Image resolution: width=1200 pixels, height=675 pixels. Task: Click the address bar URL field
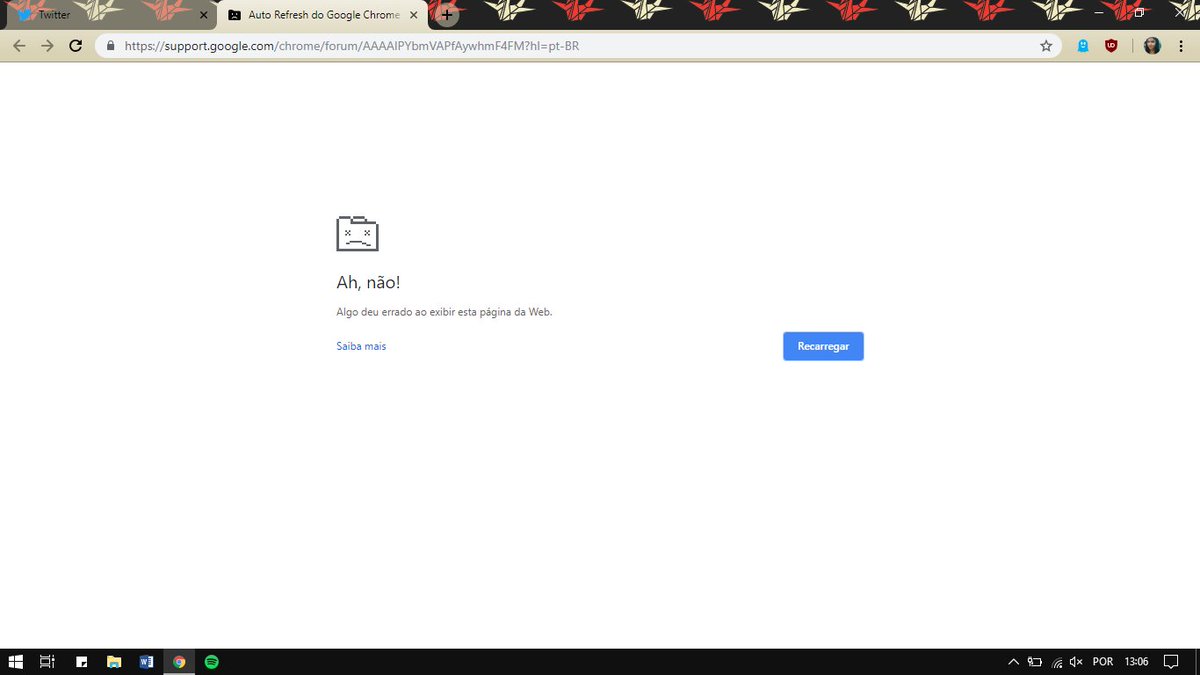pos(580,46)
